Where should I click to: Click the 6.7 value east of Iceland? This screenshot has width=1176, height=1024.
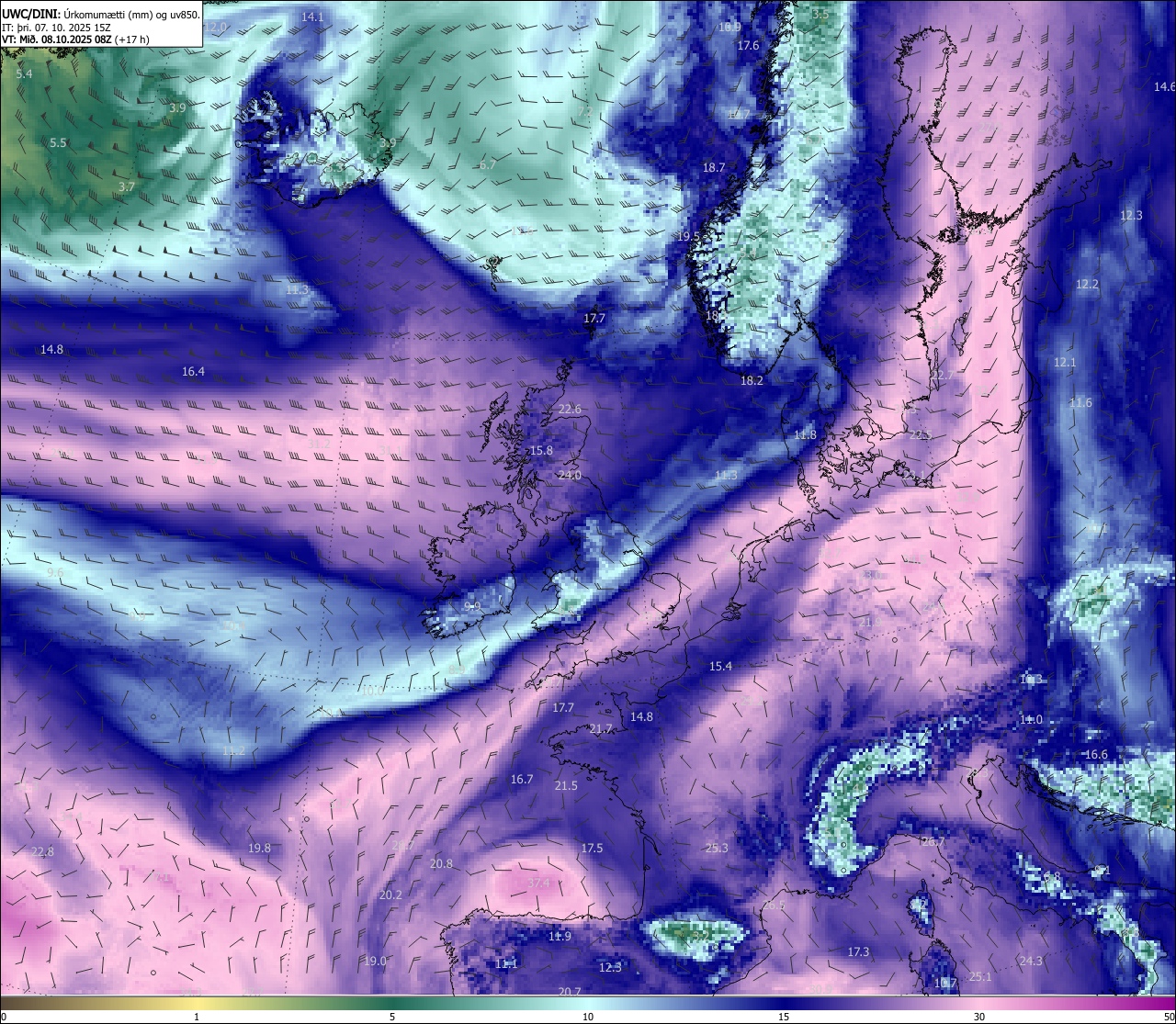click(488, 164)
